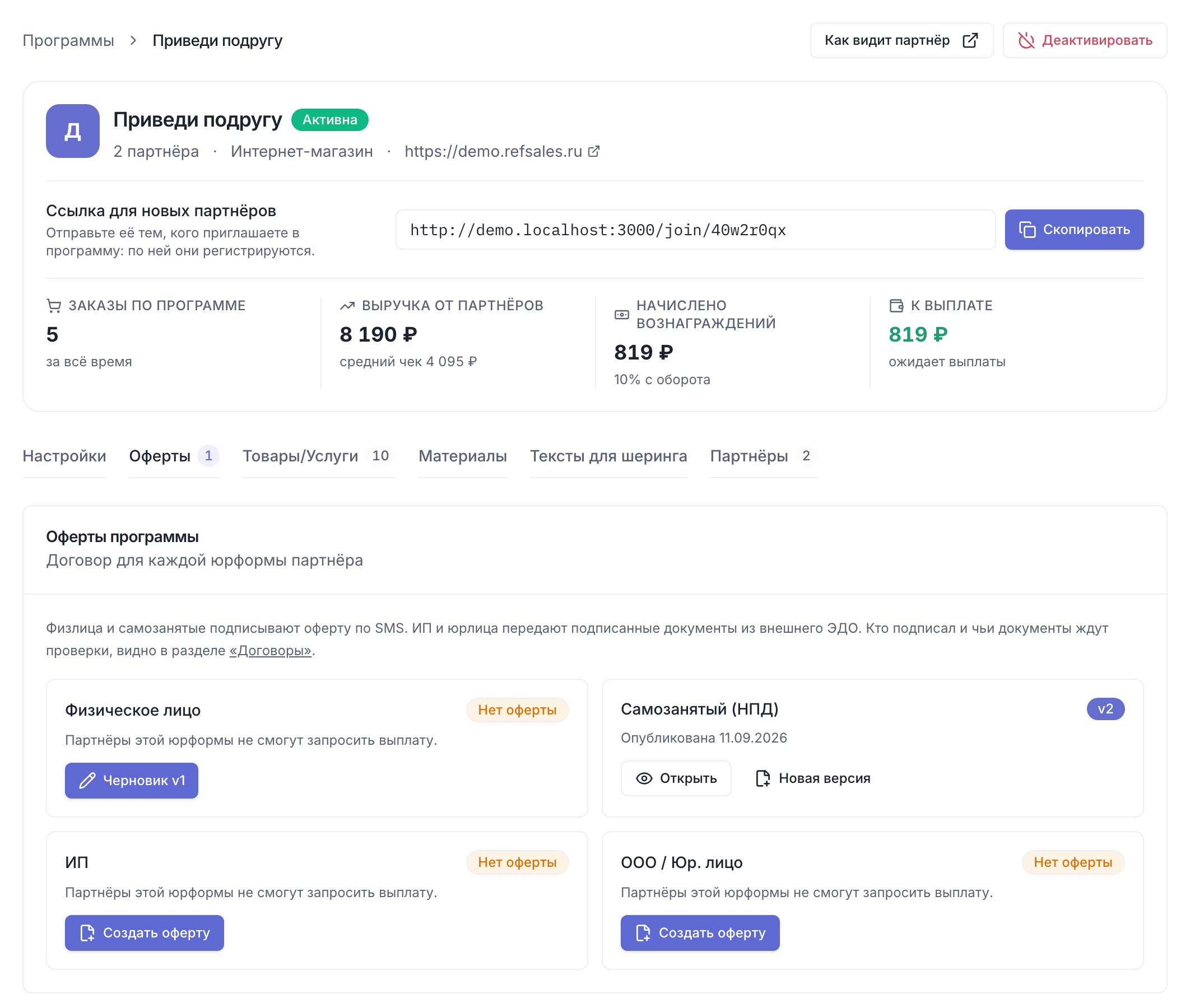Click the Новая версия document icon
Image resolution: width=1190 pixels, height=1008 pixels.
click(x=763, y=778)
